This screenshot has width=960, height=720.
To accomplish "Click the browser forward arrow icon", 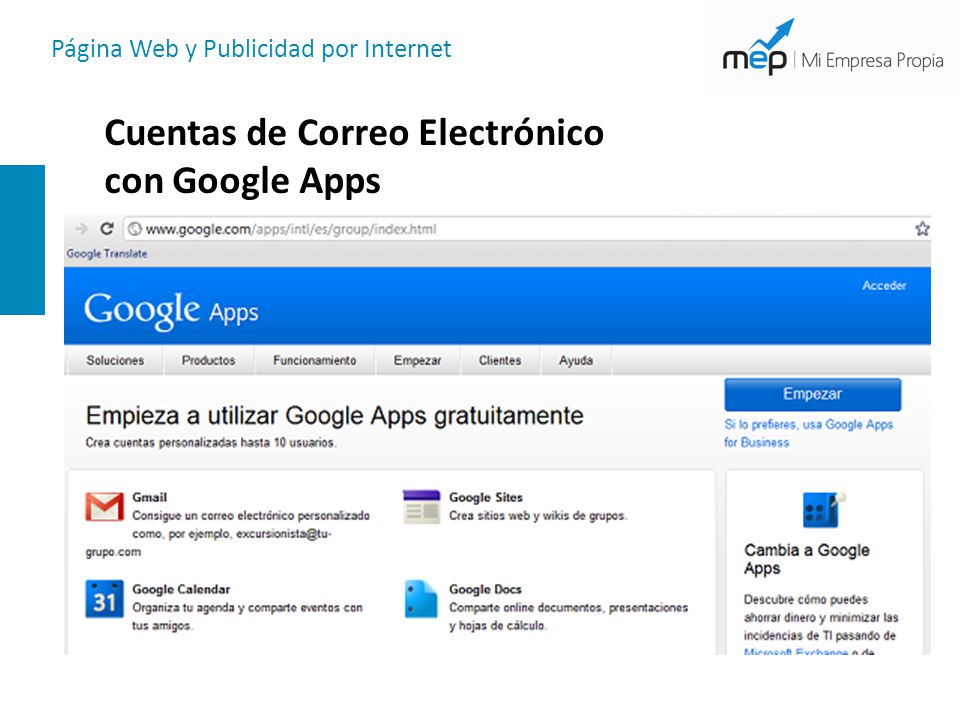I will [81, 229].
